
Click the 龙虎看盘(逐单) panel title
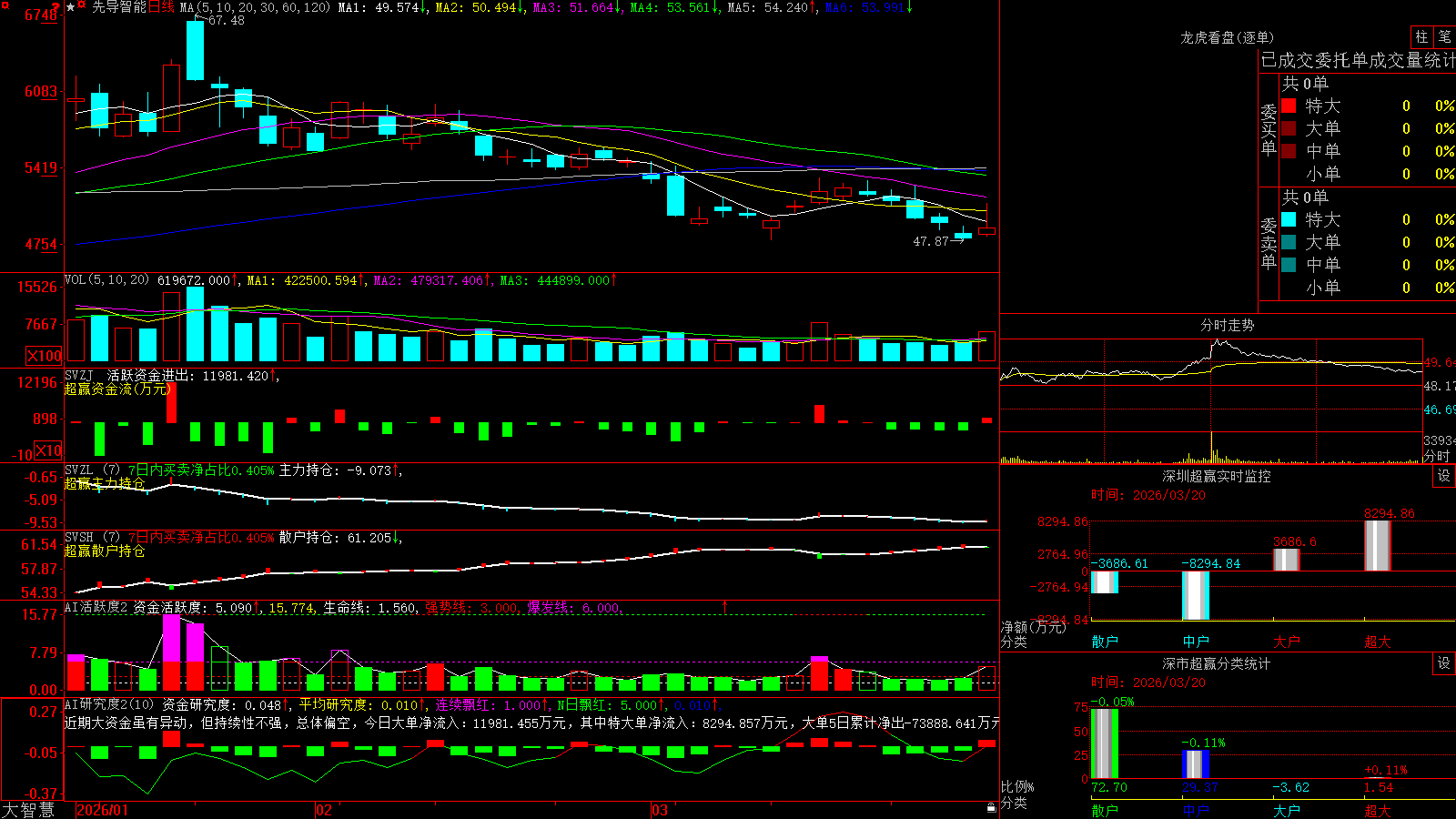(1227, 37)
